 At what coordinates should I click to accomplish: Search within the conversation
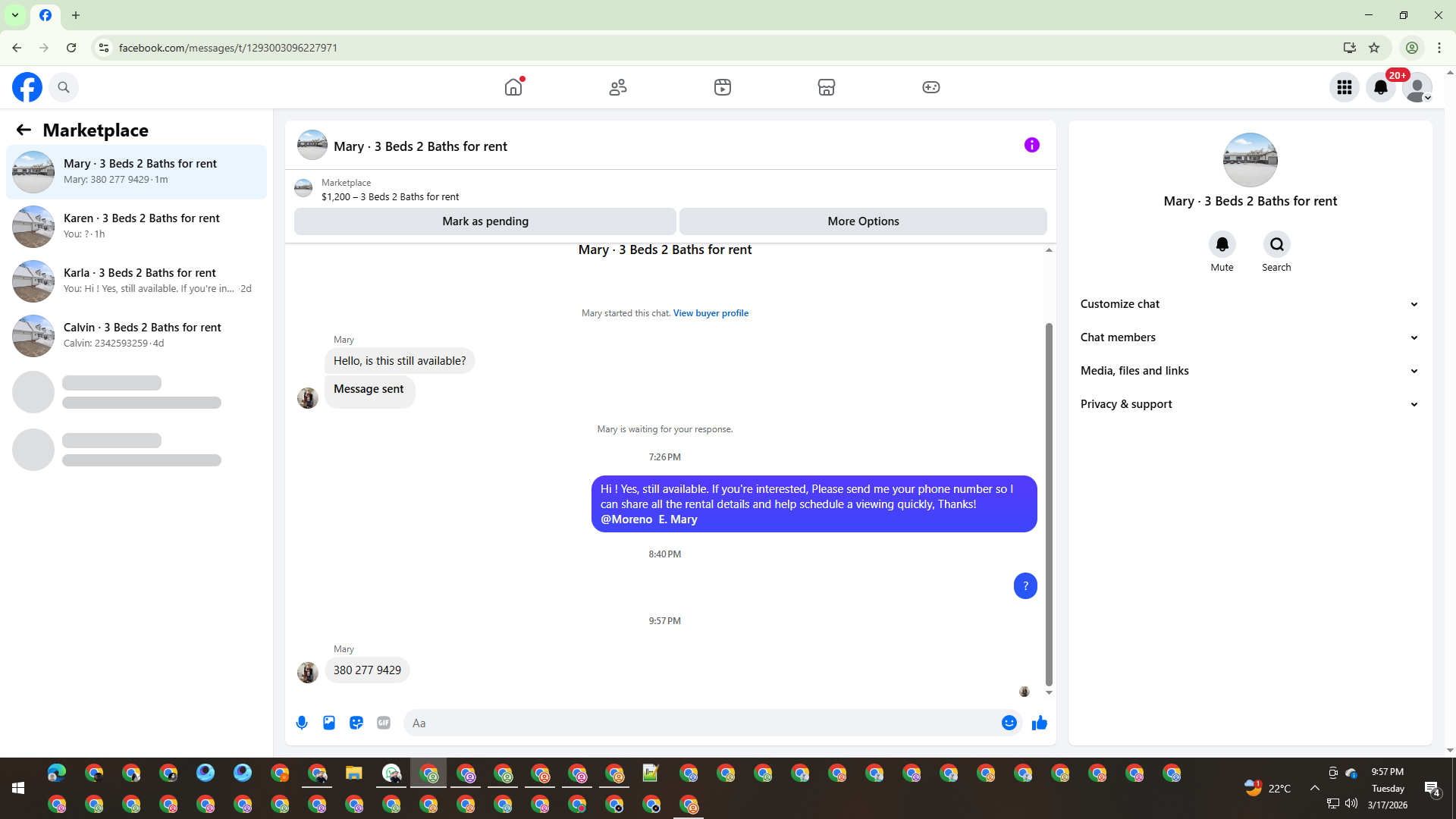(x=1276, y=252)
